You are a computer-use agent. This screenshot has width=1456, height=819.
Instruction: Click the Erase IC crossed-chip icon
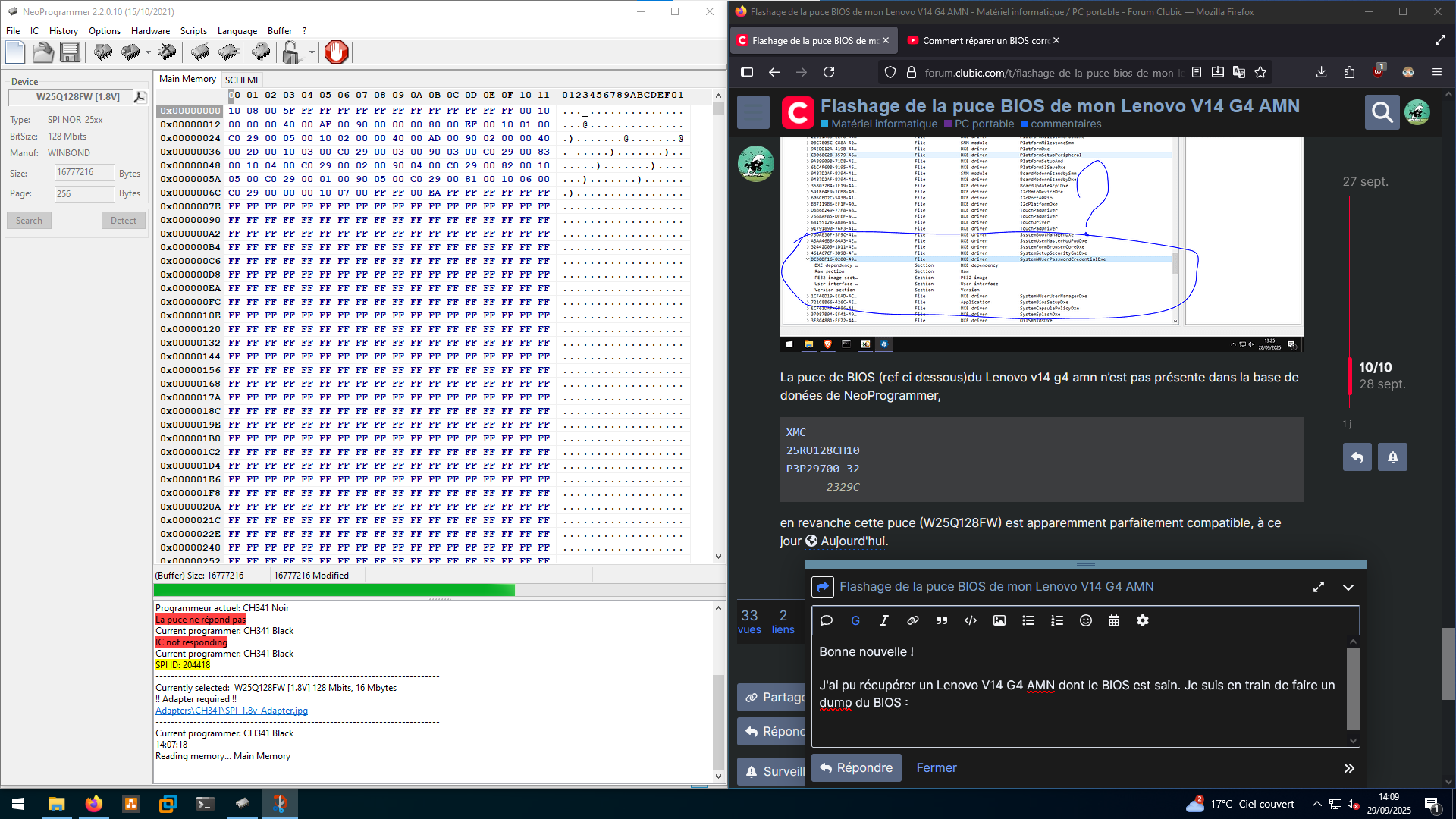tap(167, 52)
